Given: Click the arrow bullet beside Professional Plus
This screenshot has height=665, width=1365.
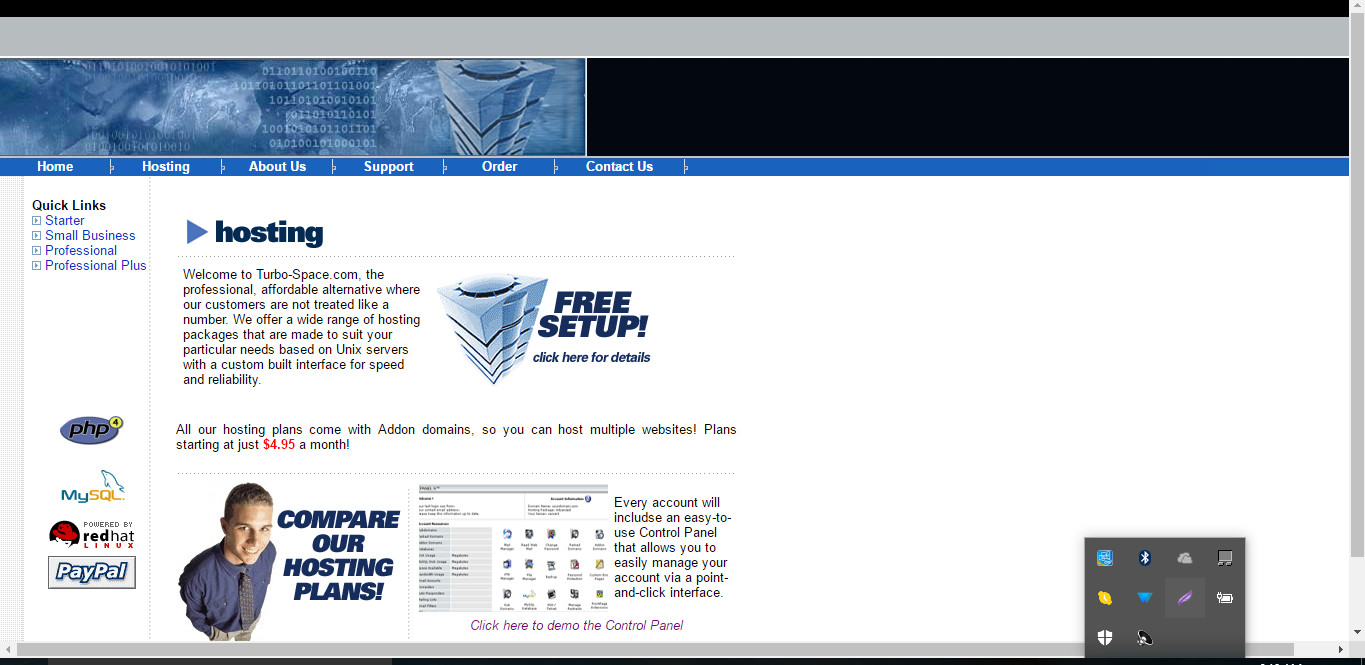Looking at the screenshot, I should pos(37,266).
